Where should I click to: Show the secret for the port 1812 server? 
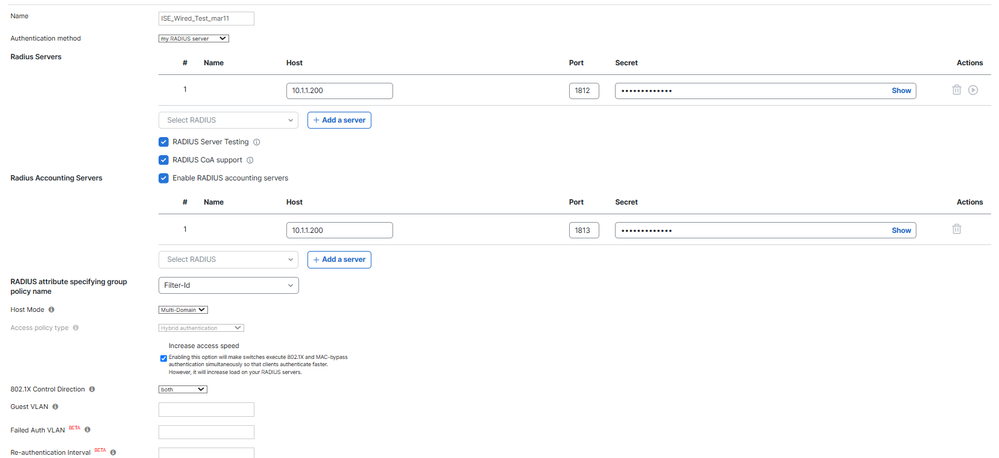[x=901, y=91]
